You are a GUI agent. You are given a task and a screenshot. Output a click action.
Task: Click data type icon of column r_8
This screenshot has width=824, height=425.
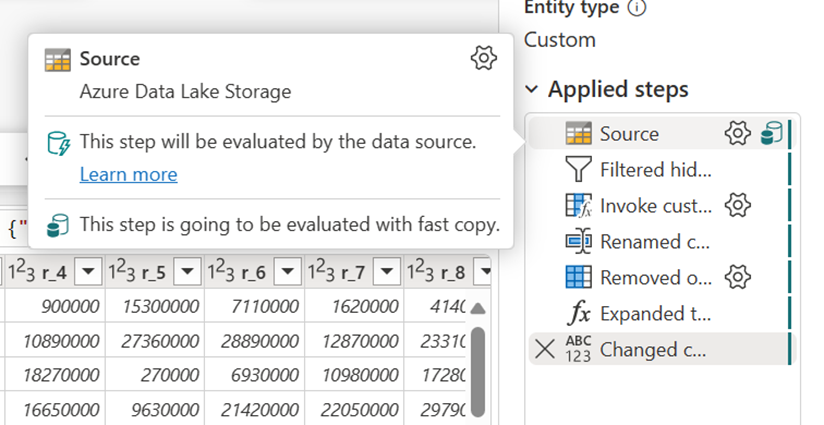tap(420, 272)
